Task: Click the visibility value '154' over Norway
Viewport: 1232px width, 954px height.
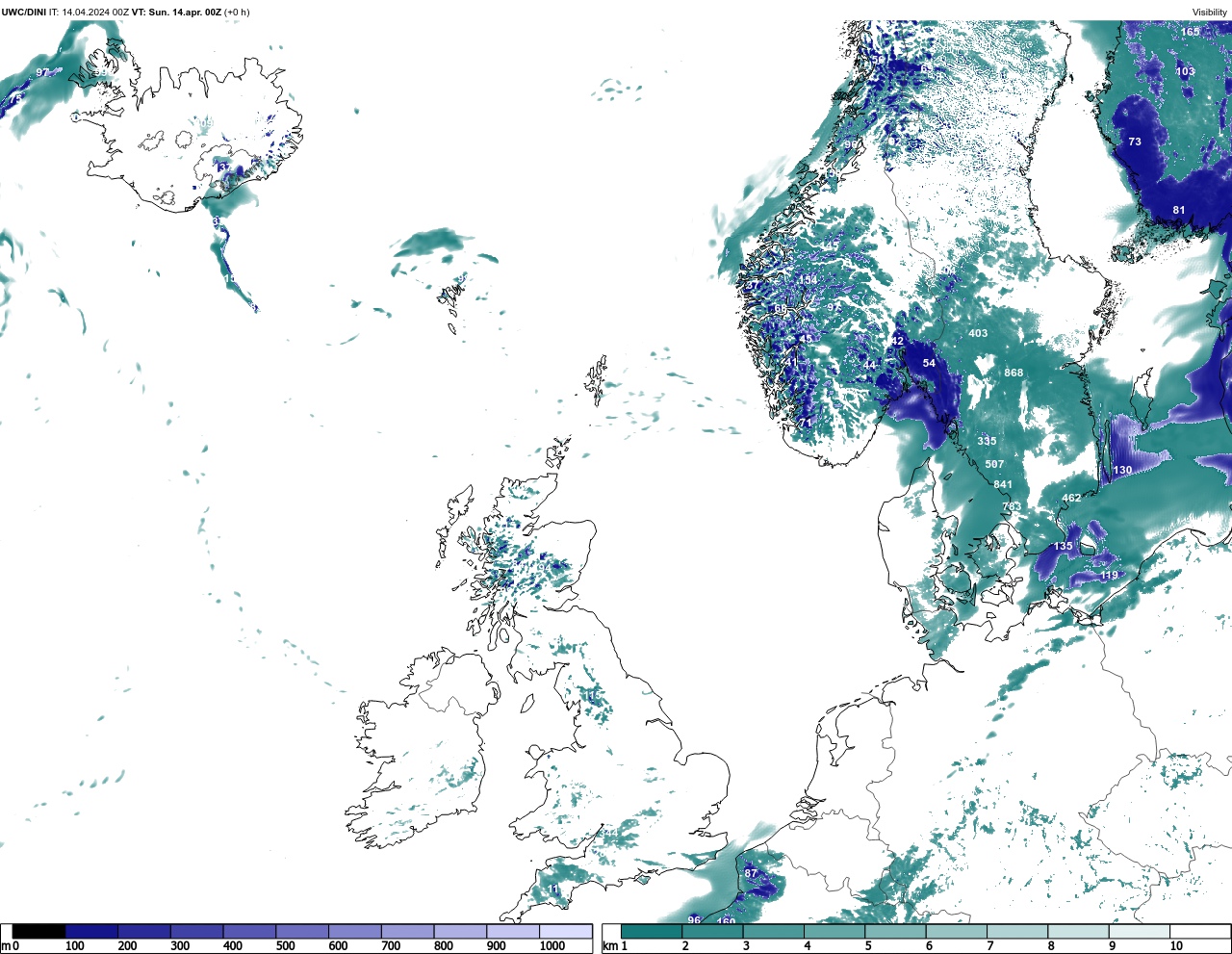Action: point(808,280)
